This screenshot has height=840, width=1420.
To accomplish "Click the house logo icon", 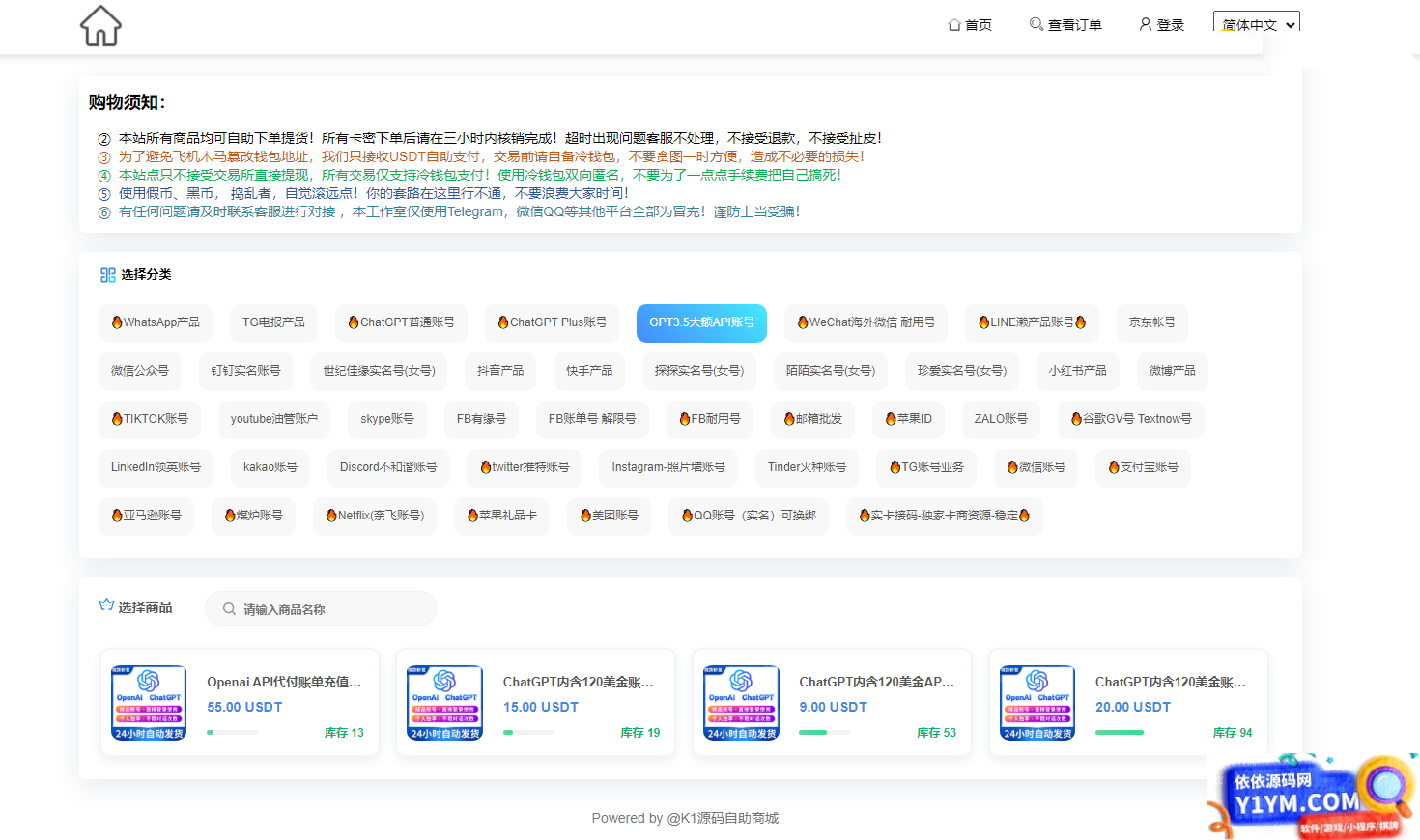I will pos(100,26).
